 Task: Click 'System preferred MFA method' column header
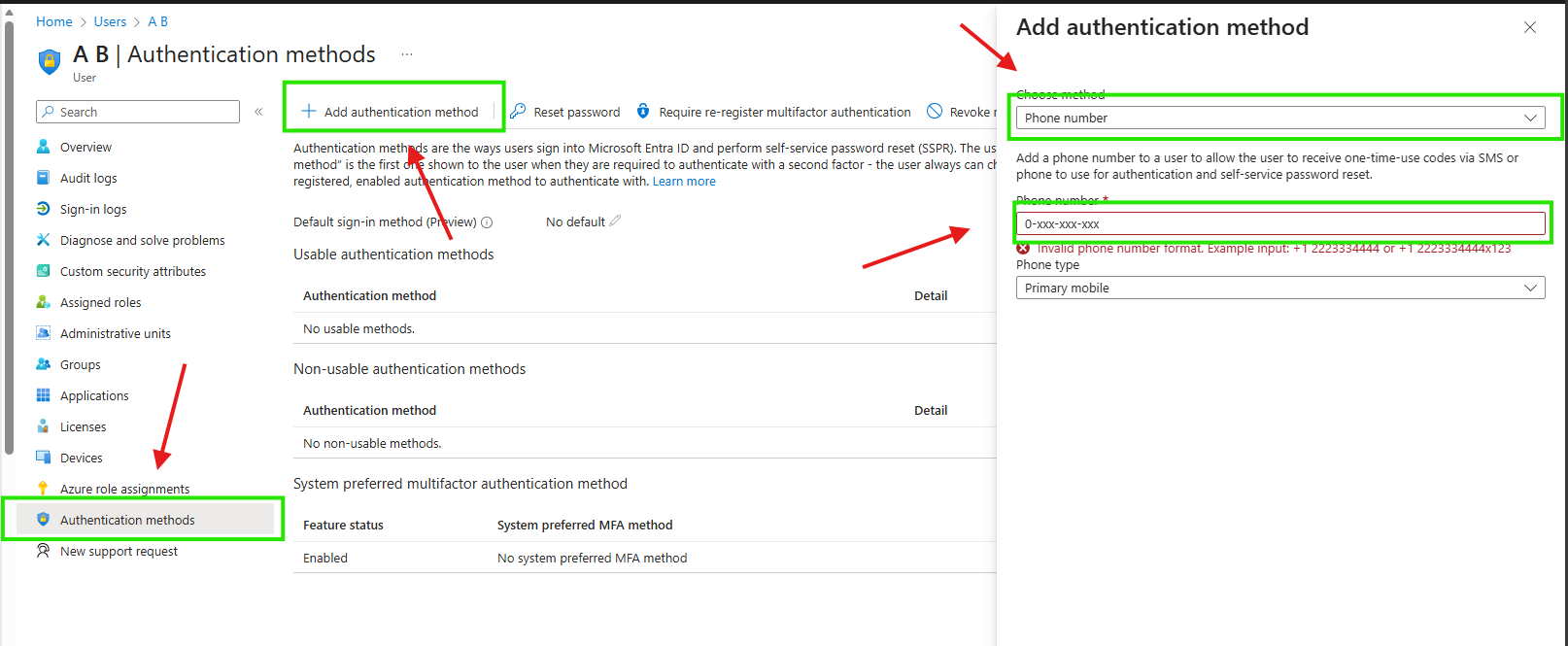coord(585,525)
